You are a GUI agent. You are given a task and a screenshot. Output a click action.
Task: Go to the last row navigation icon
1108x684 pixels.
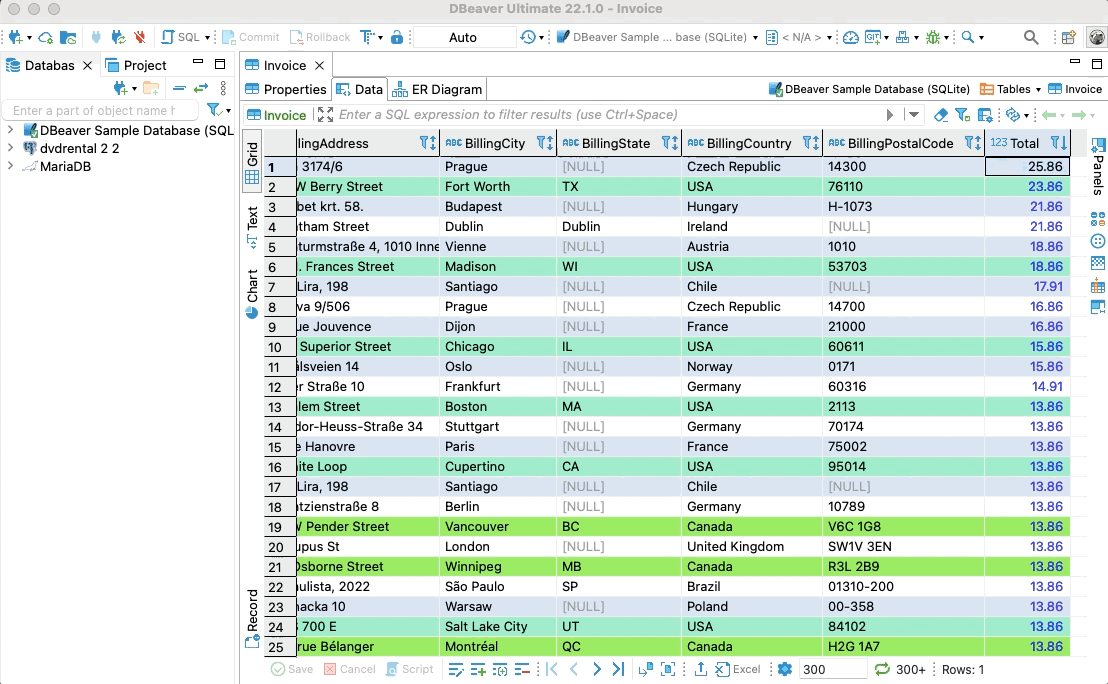coord(618,669)
